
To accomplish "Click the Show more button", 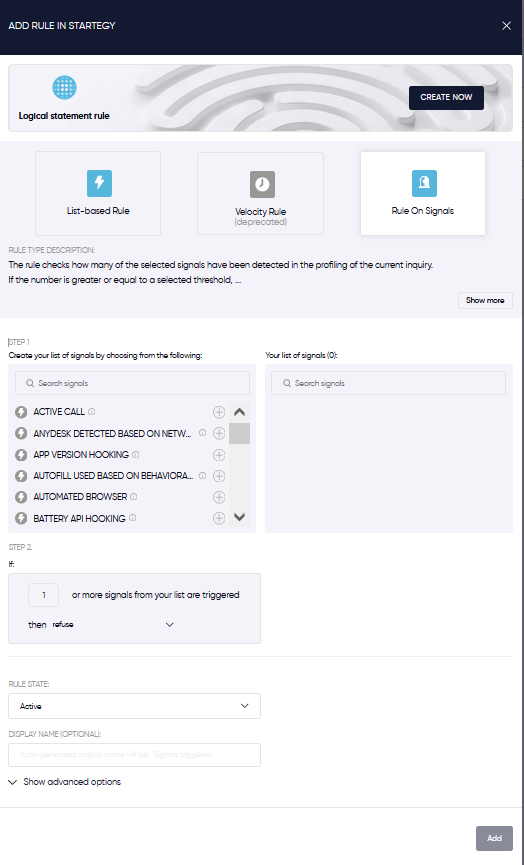I will (x=485, y=301).
